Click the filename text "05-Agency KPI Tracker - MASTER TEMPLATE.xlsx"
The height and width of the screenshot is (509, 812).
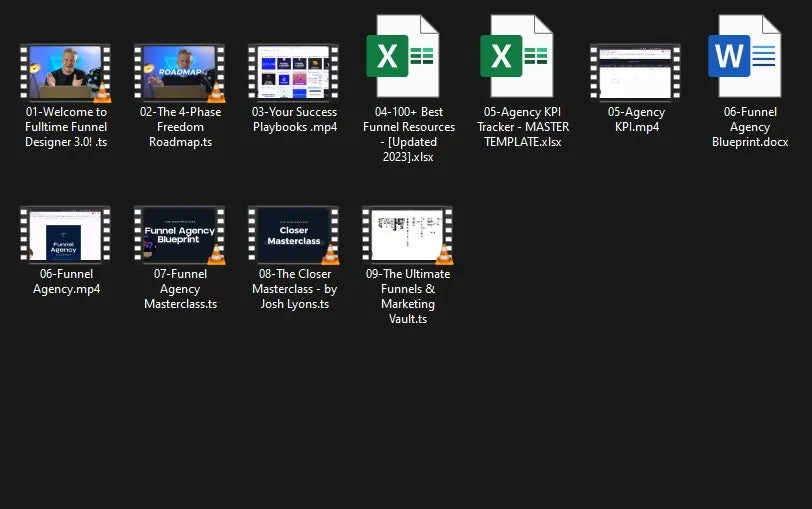coord(521,127)
